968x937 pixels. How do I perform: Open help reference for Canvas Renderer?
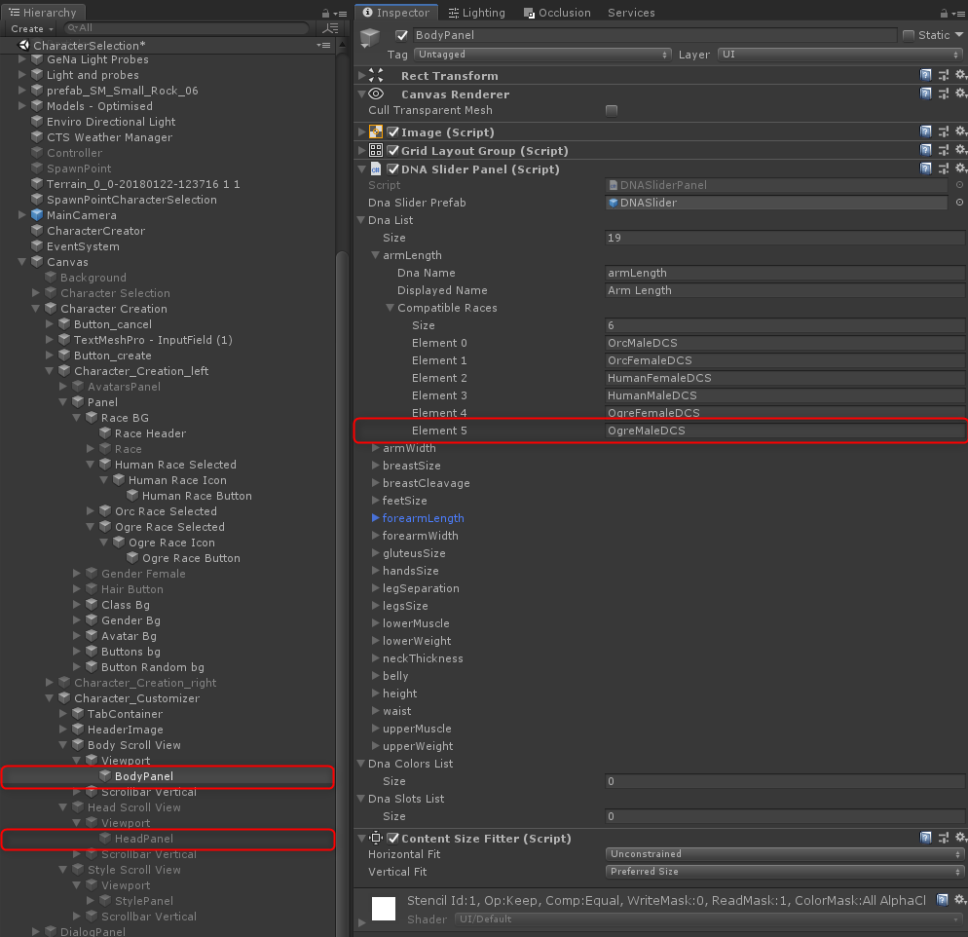926,94
